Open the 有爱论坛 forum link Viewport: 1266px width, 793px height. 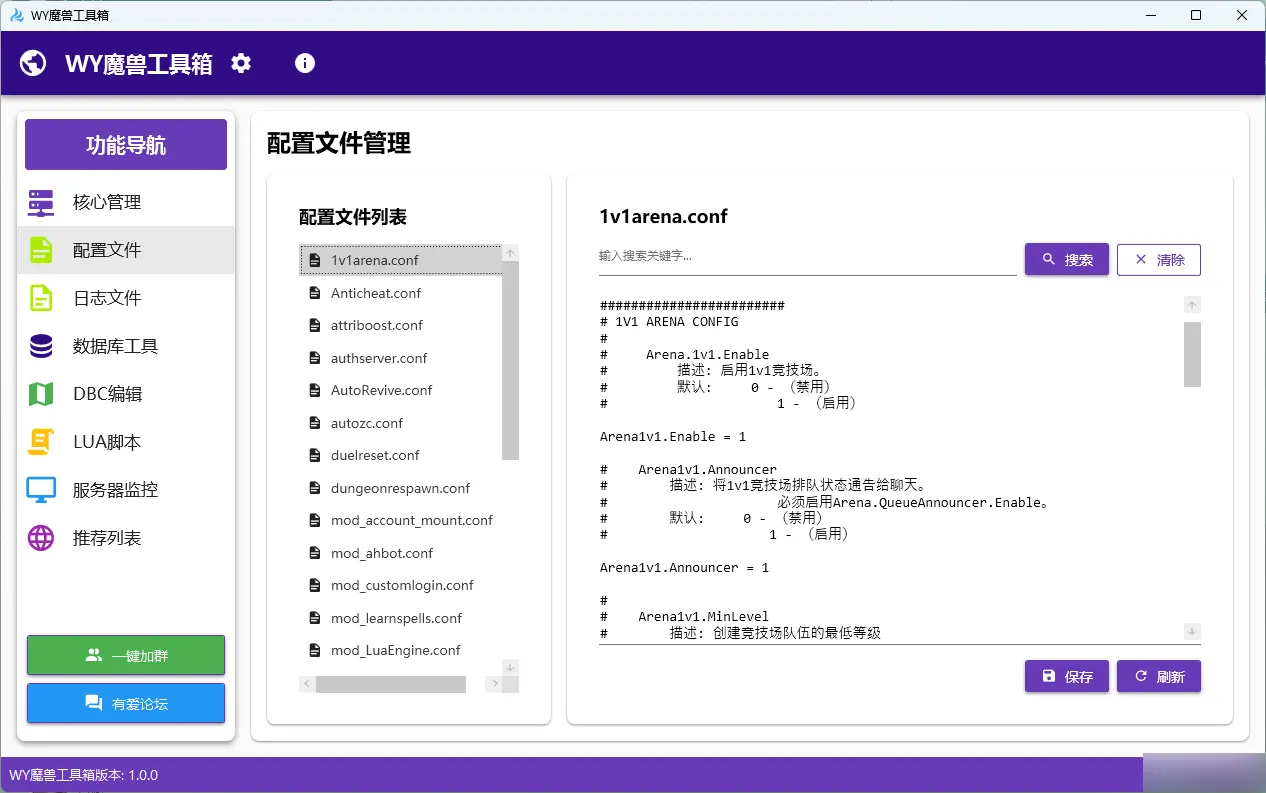tap(126, 704)
